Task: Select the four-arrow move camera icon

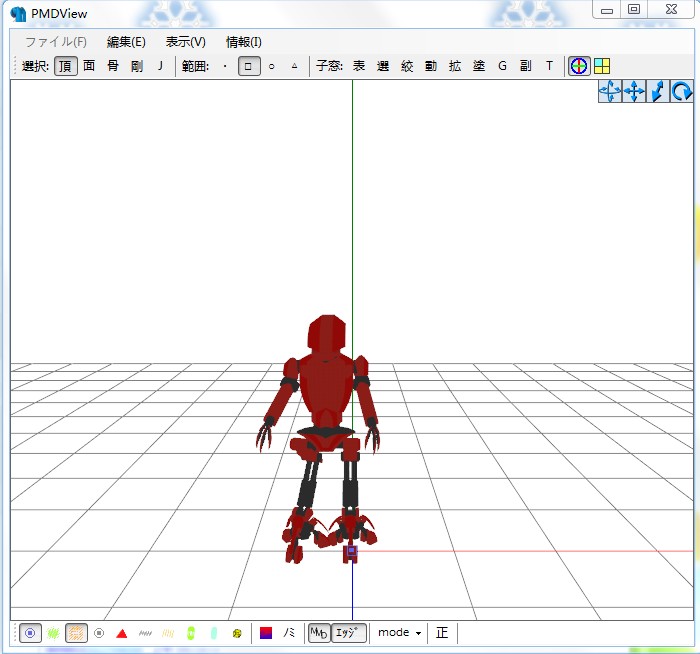Action: coord(633,92)
